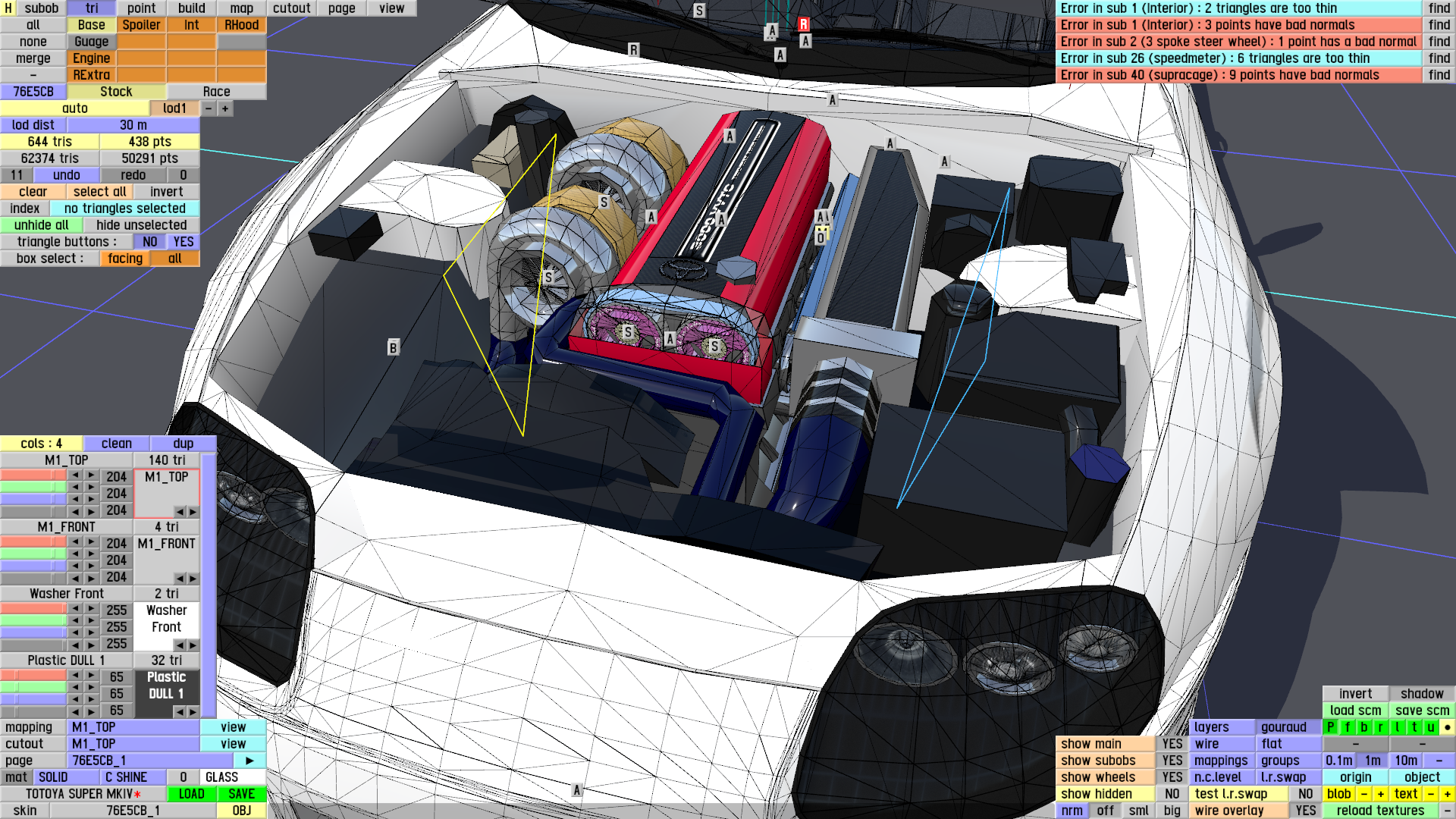The height and width of the screenshot is (819, 1456).
Task: Click the green SAVE button
Action: 241,793
